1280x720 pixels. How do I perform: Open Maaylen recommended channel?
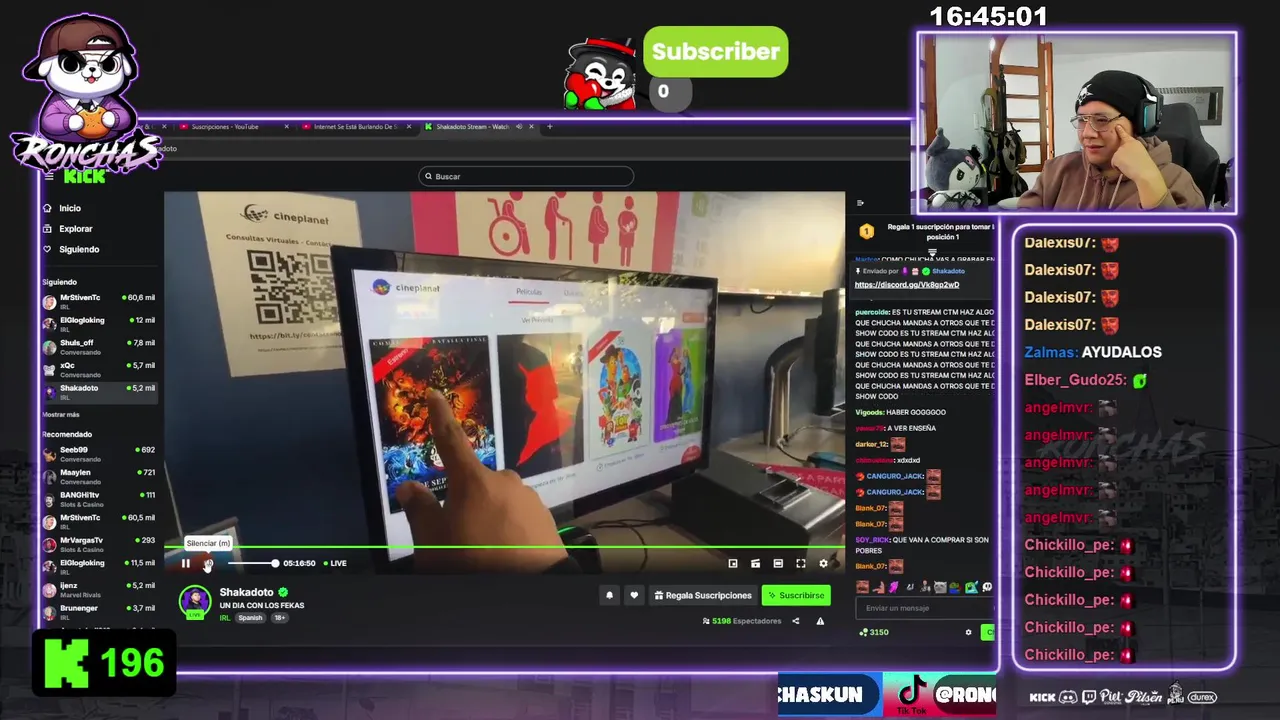coord(99,476)
